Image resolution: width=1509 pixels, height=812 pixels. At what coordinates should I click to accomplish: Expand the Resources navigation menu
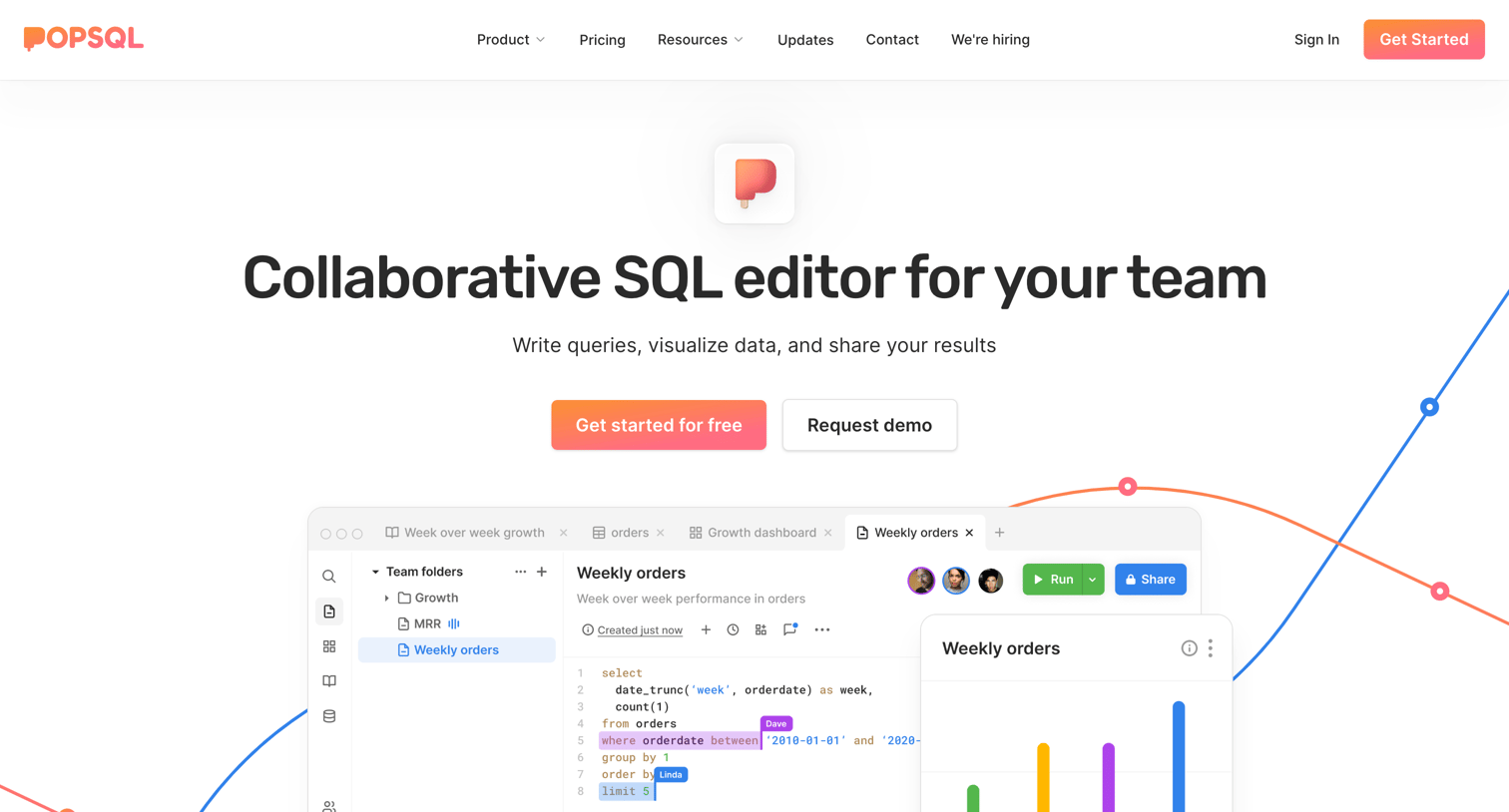coord(701,40)
